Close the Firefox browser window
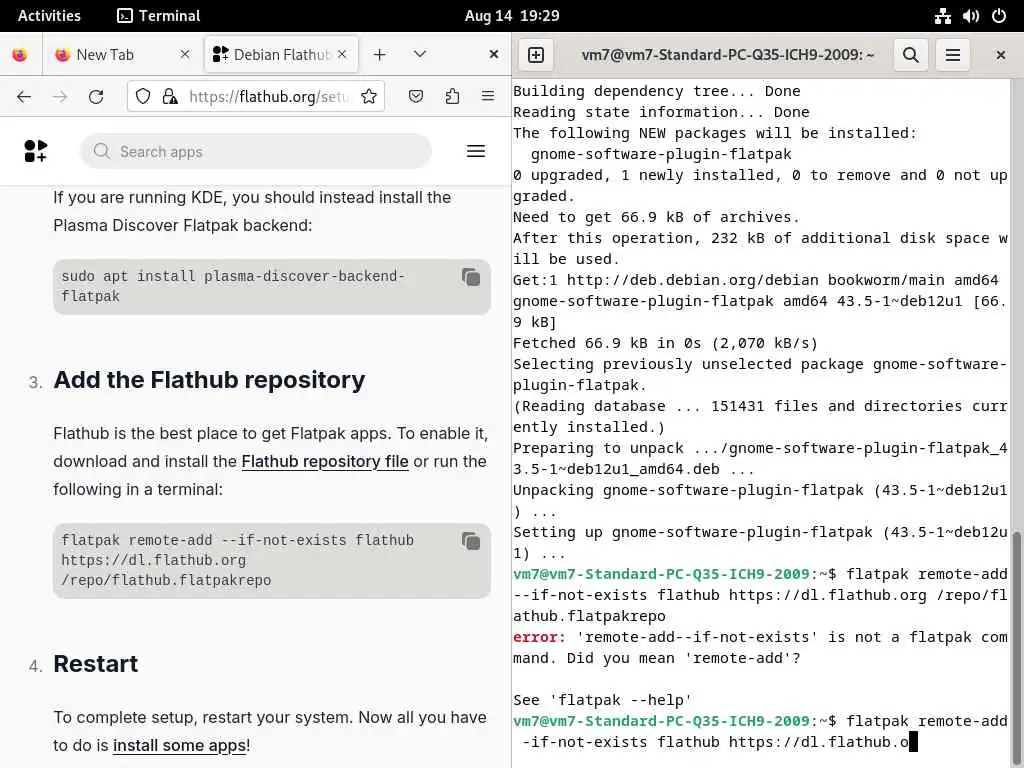The width and height of the screenshot is (1024, 768). click(494, 54)
